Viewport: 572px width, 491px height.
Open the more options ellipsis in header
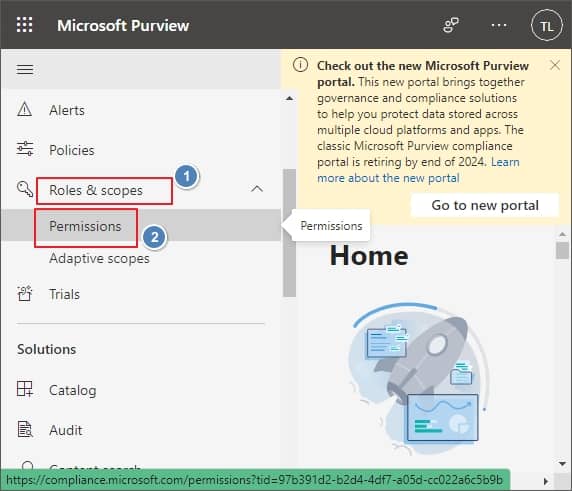pos(499,25)
